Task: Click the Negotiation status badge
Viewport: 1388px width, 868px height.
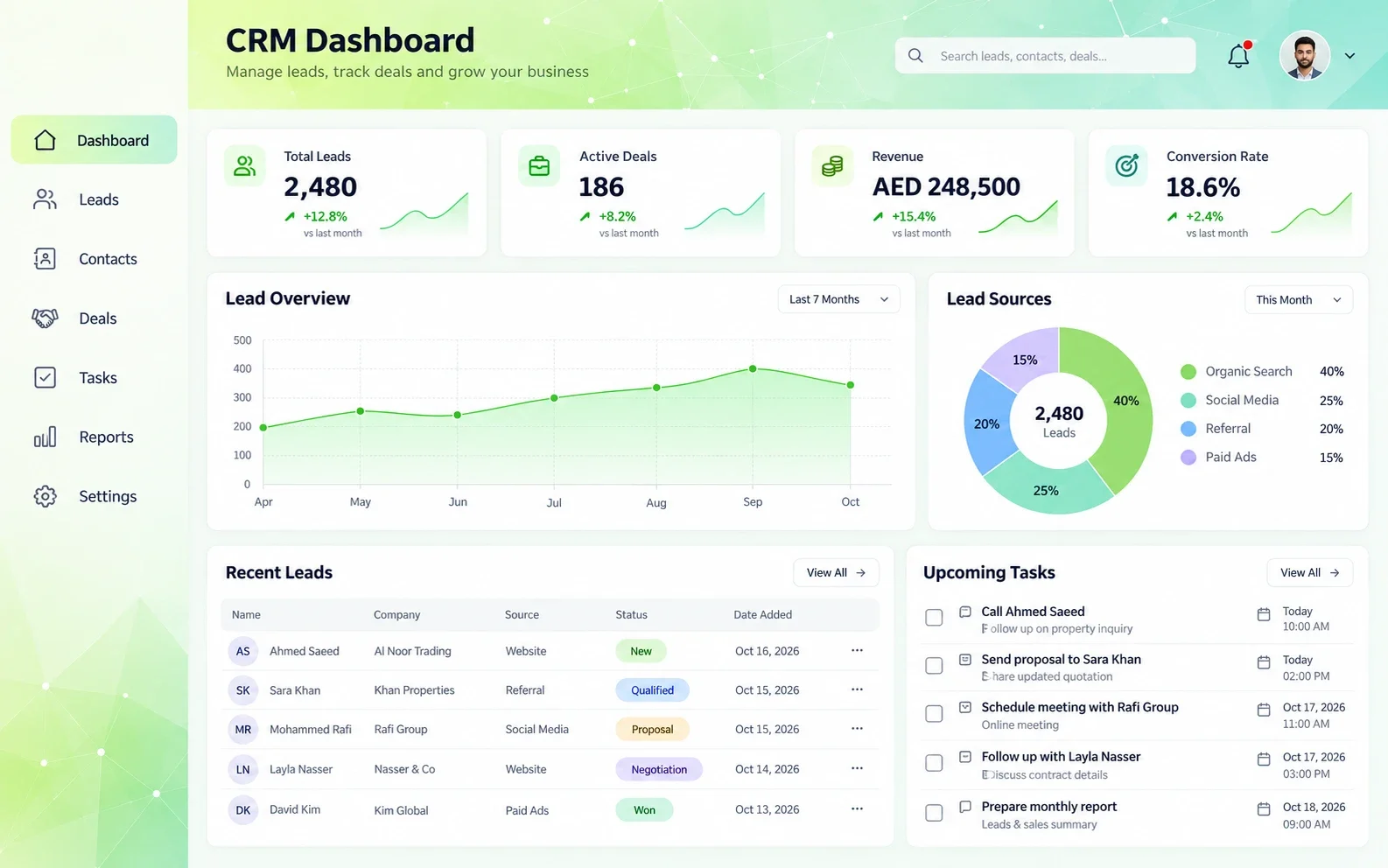Action: [659, 770]
